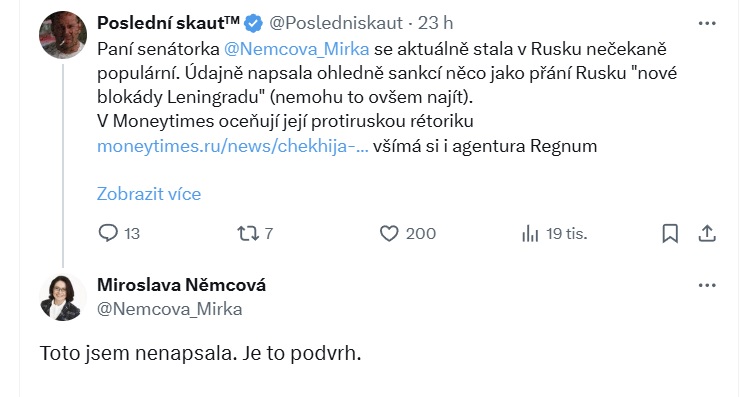This screenshot has width=755, height=397.
Task: Click the retweet arrows icon
Action: point(248,234)
